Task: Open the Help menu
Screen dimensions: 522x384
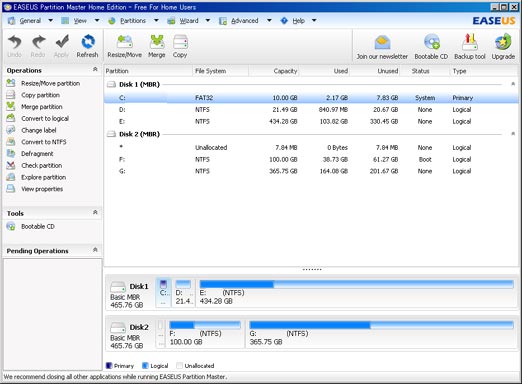Action: (x=298, y=21)
